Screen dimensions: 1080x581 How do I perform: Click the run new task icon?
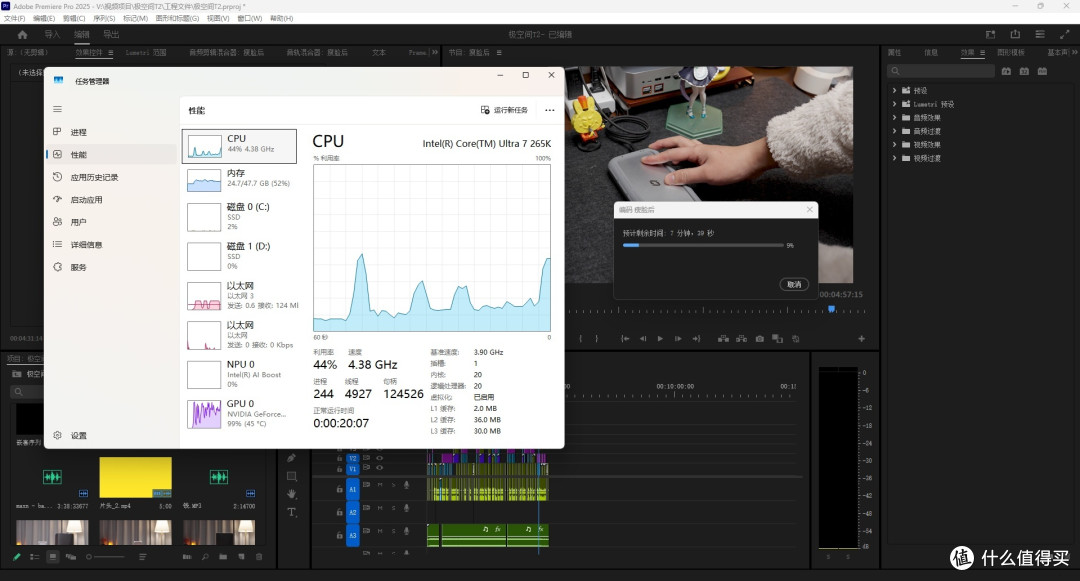click(485, 110)
